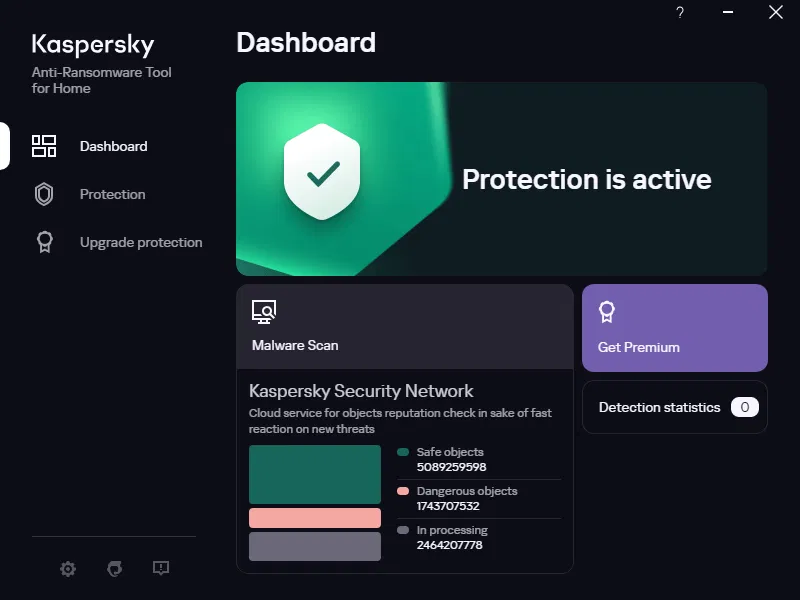Click the gray In processing bar
Viewport: 800px width, 600px height.
(x=315, y=546)
